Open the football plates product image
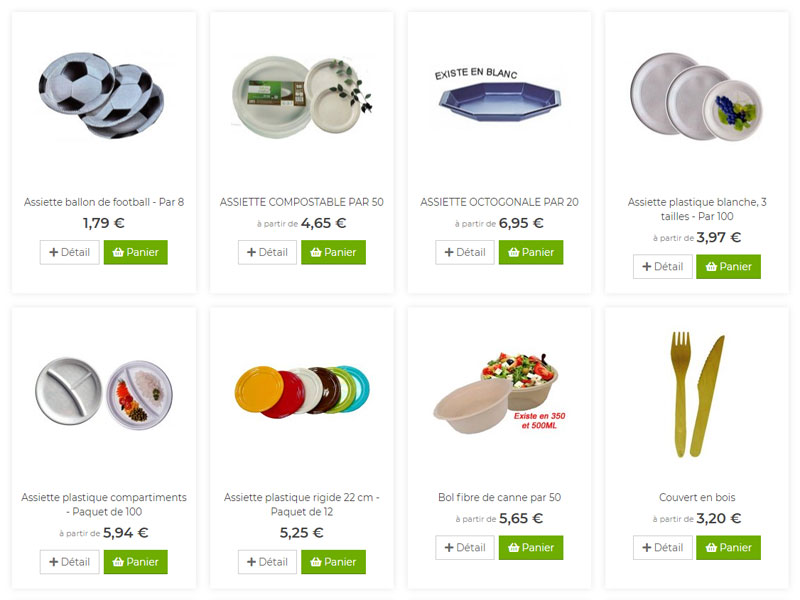The image size is (800, 600). pos(102,95)
